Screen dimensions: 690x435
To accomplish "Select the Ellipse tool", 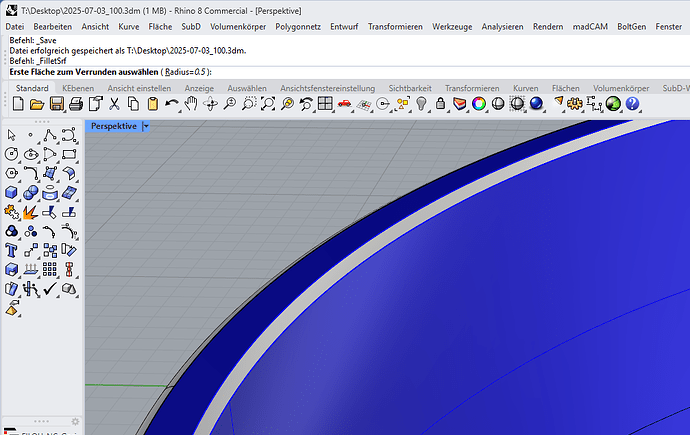I will coord(30,154).
